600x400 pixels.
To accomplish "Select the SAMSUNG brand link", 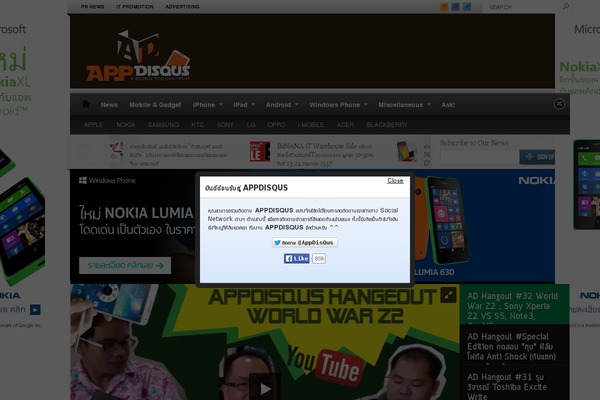I will [163, 125].
